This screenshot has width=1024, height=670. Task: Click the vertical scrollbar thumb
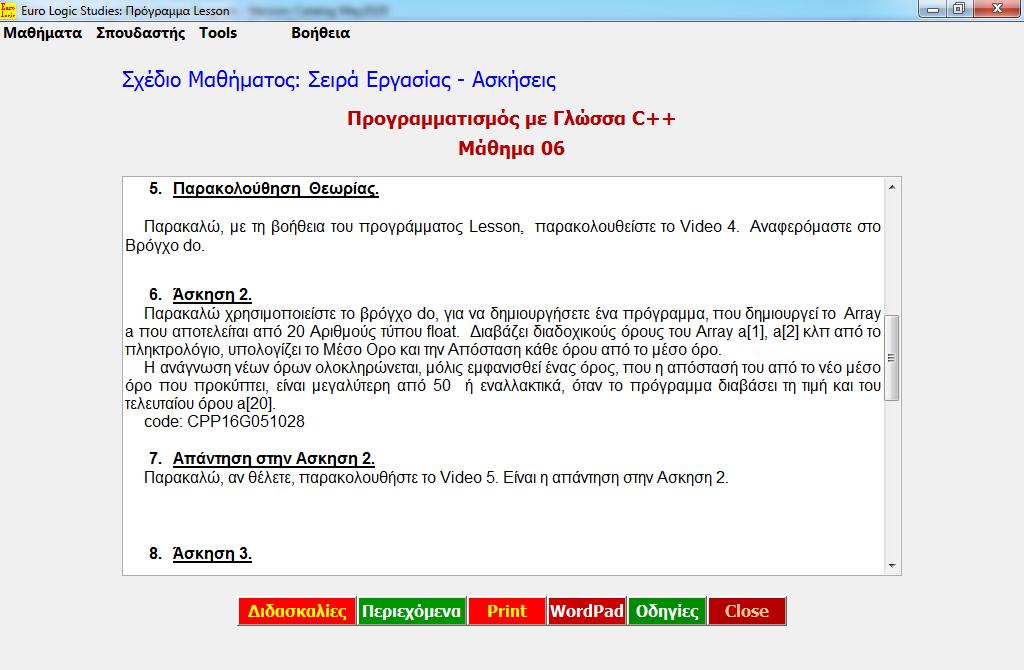pyautogui.click(x=891, y=358)
